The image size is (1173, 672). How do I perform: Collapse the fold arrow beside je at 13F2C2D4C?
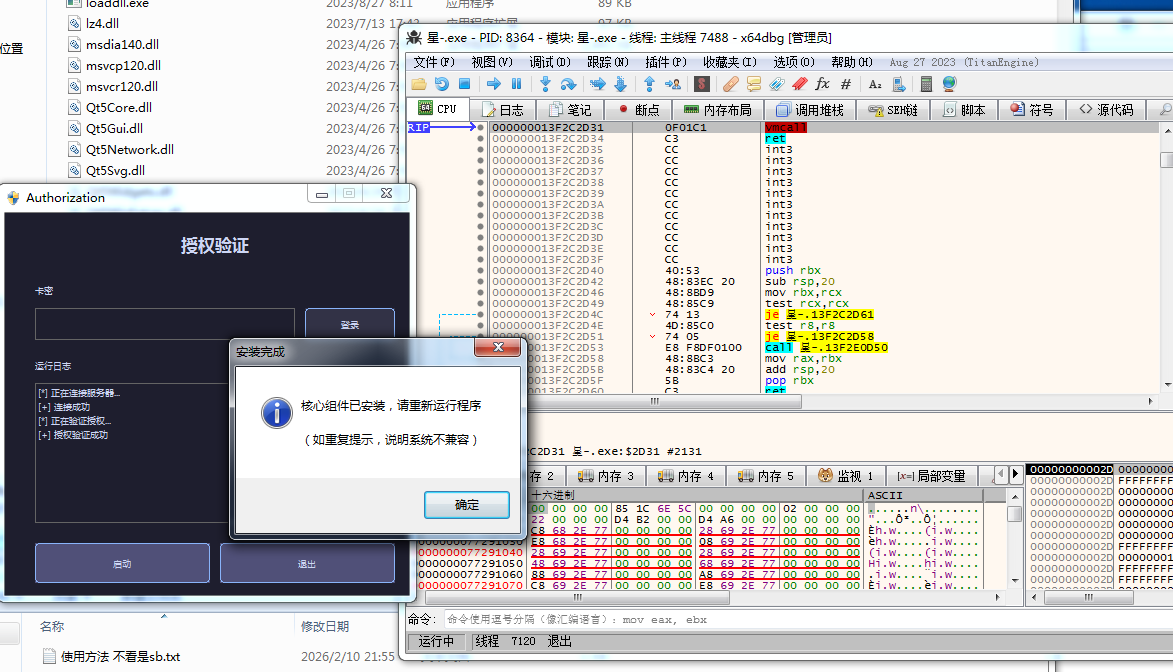pyautogui.click(x=652, y=314)
